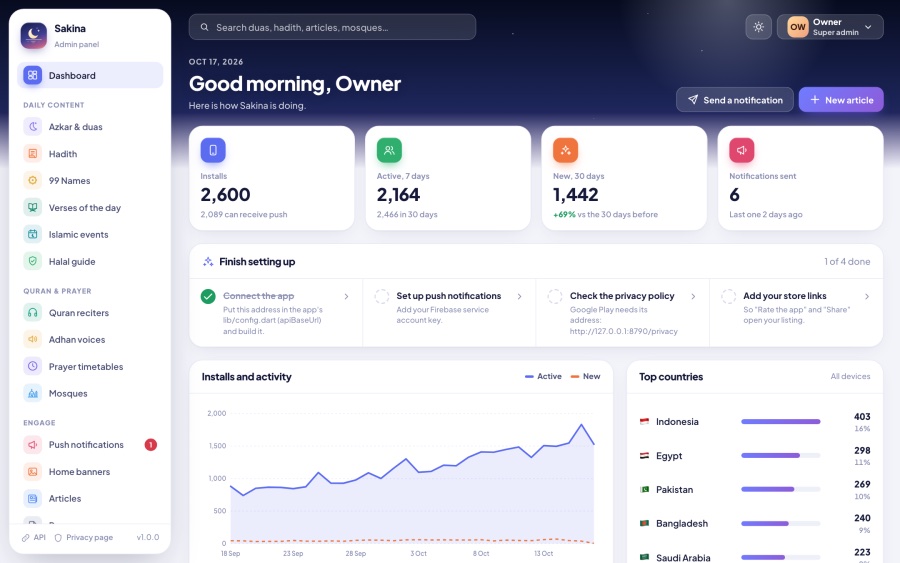This screenshot has height=563, width=900.
Task: Open the Home banners image icon
Action: pos(33,471)
